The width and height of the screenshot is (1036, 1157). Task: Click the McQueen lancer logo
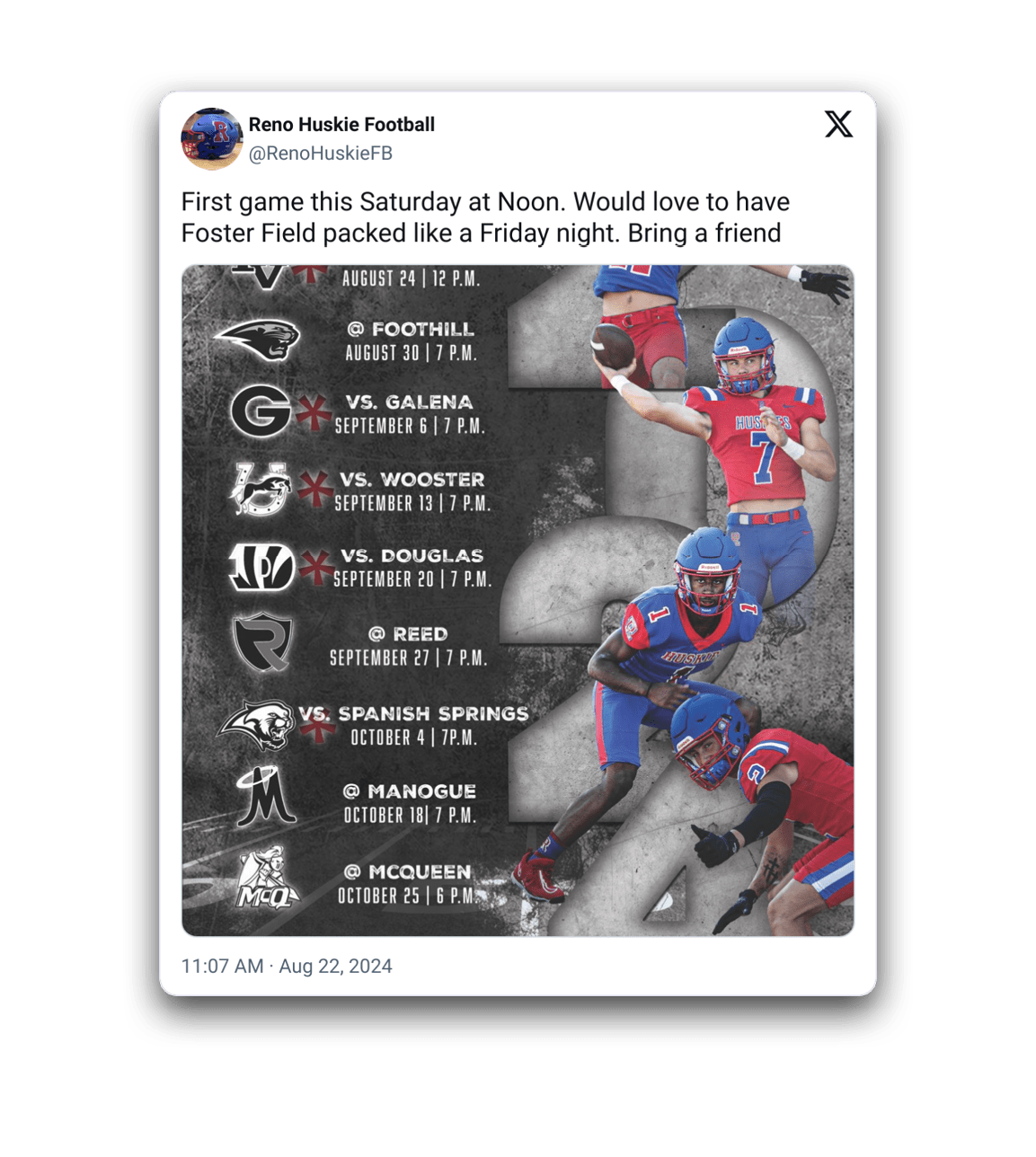tap(266, 878)
